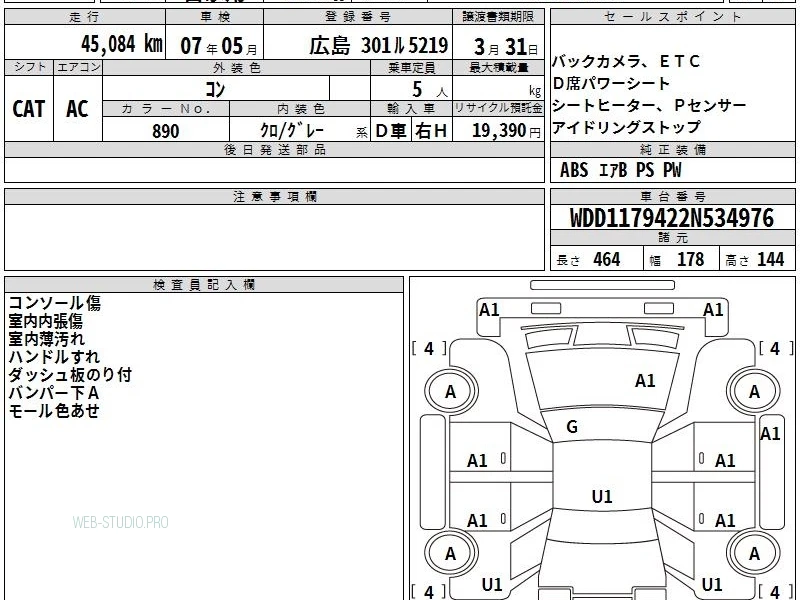Select sales point シートヒーター、Pセンサー
The height and width of the screenshot is (600, 800).
649,105
